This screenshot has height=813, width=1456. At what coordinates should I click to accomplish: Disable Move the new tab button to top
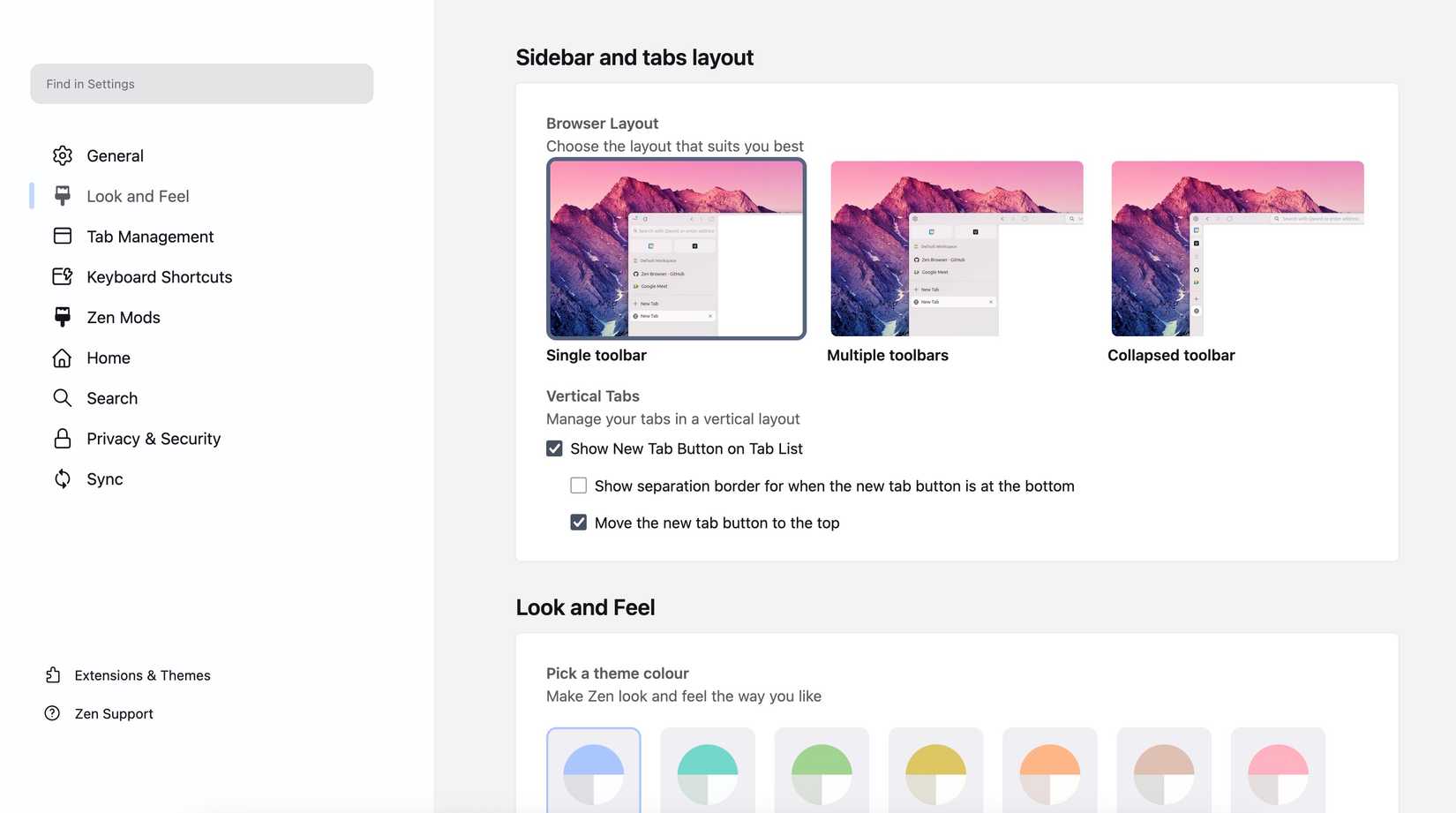(579, 523)
